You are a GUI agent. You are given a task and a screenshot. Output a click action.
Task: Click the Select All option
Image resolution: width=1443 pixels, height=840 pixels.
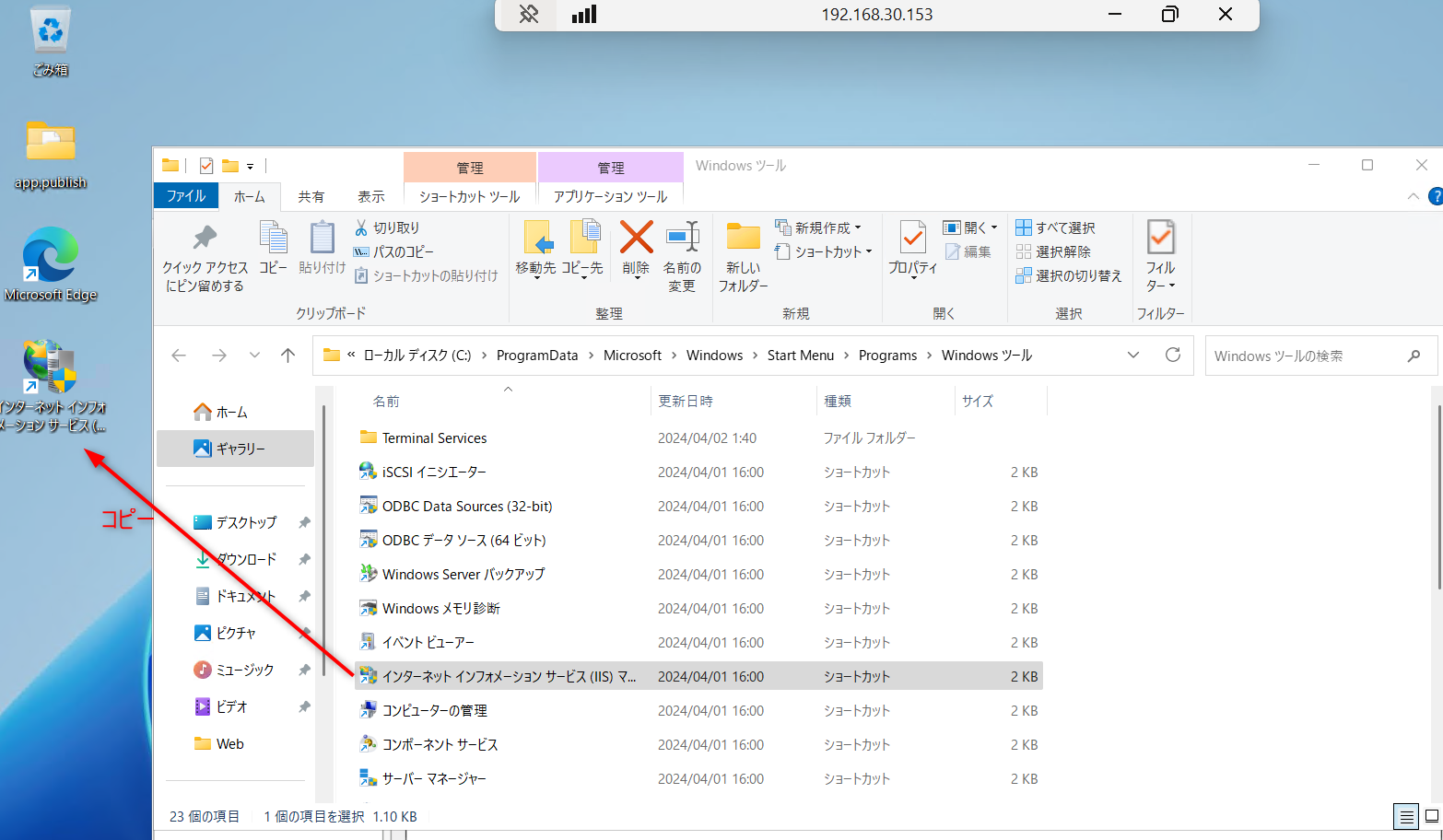tap(1055, 227)
